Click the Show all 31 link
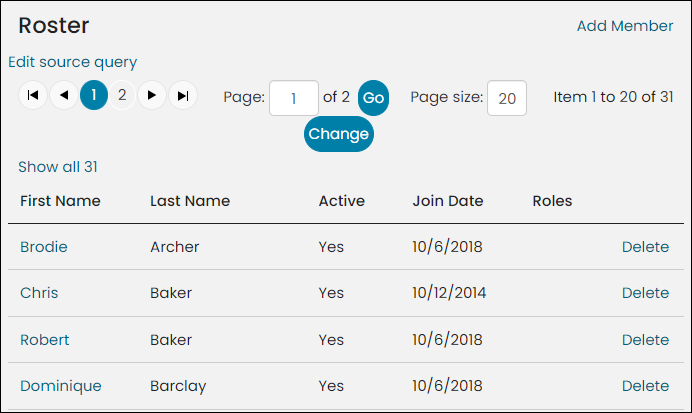Image resolution: width=692 pixels, height=413 pixels. 58,167
